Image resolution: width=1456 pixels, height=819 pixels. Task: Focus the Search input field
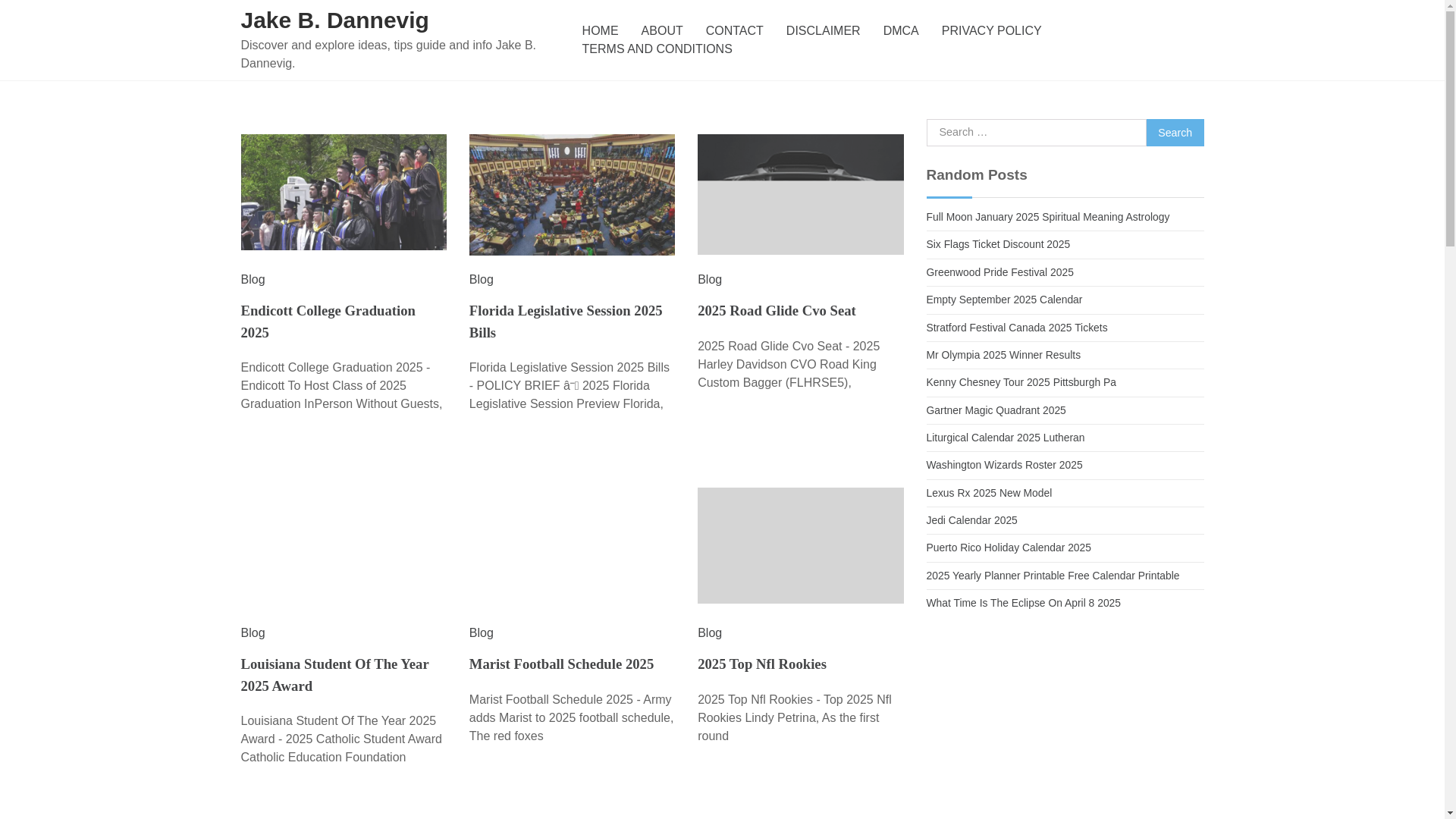tap(1036, 133)
